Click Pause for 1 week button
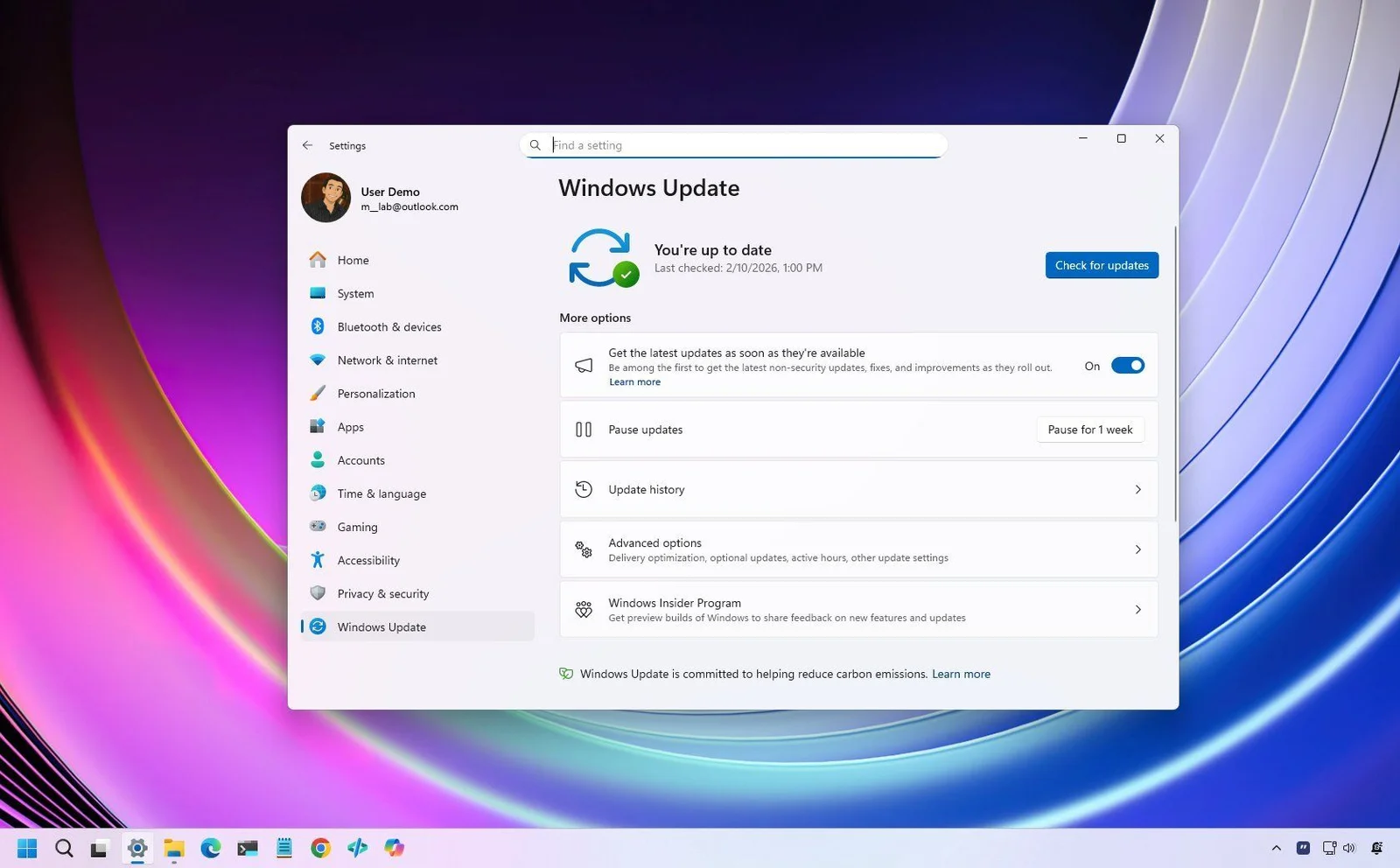The height and width of the screenshot is (868, 1400). [x=1090, y=430]
